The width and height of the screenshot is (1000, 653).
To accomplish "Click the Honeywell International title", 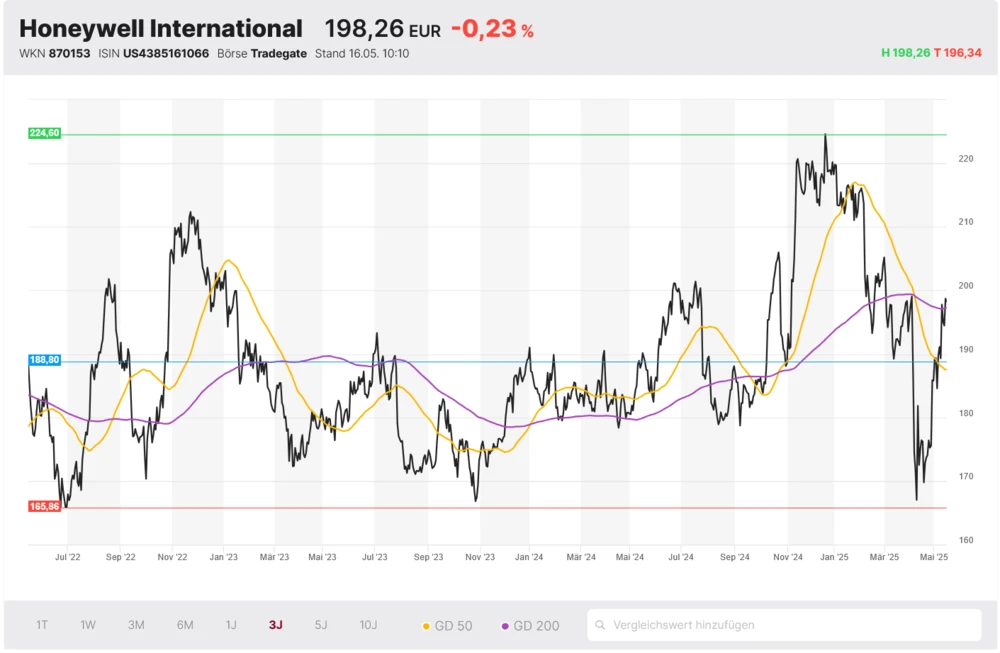I will tap(160, 29).
